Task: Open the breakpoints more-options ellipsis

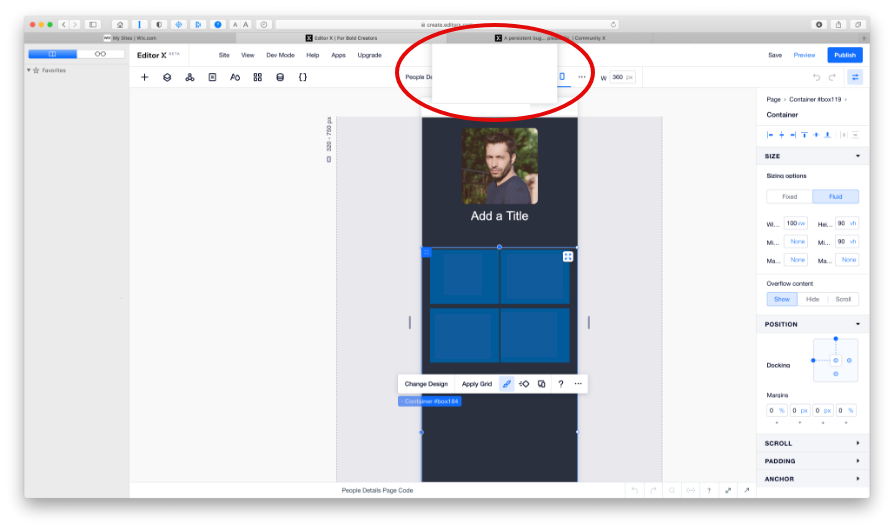Action: click(x=582, y=76)
